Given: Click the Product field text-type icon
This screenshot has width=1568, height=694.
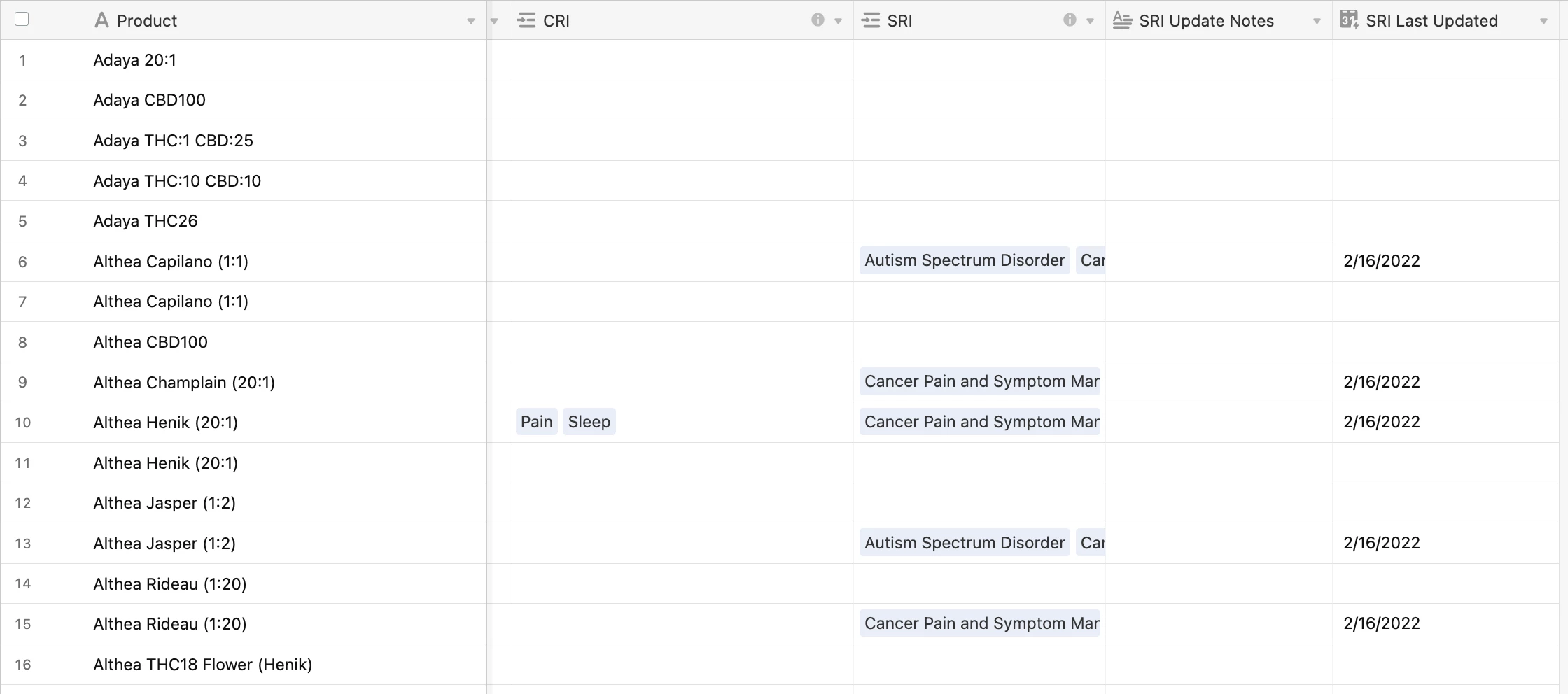Looking at the screenshot, I should (101, 20).
